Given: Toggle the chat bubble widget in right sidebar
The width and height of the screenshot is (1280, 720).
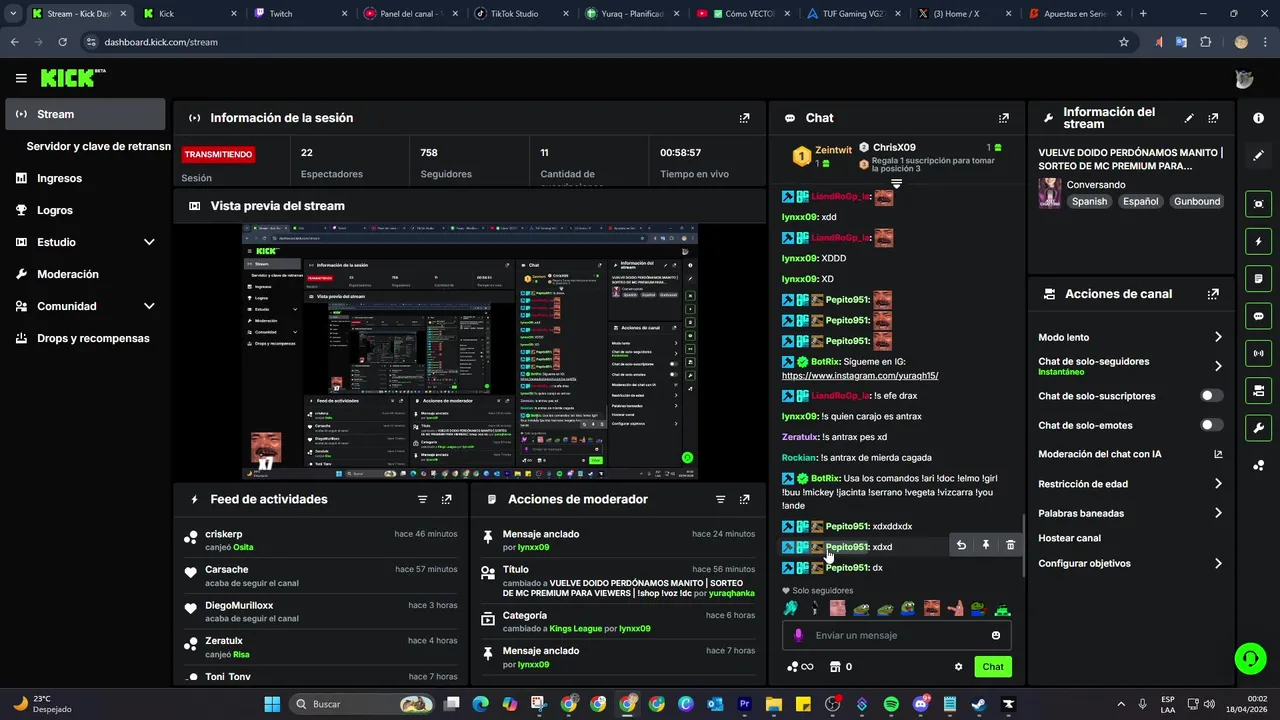Looking at the screenshot, I should tap(1258, 316).
